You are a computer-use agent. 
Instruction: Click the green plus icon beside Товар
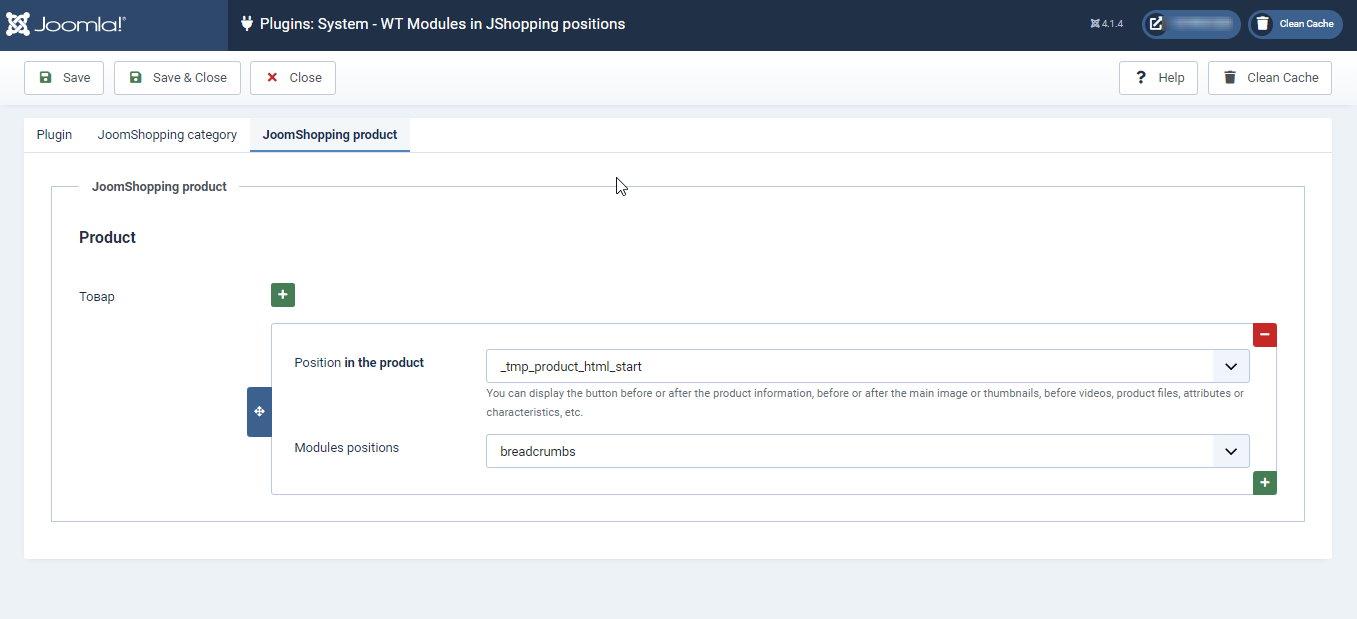pos(282,295)
